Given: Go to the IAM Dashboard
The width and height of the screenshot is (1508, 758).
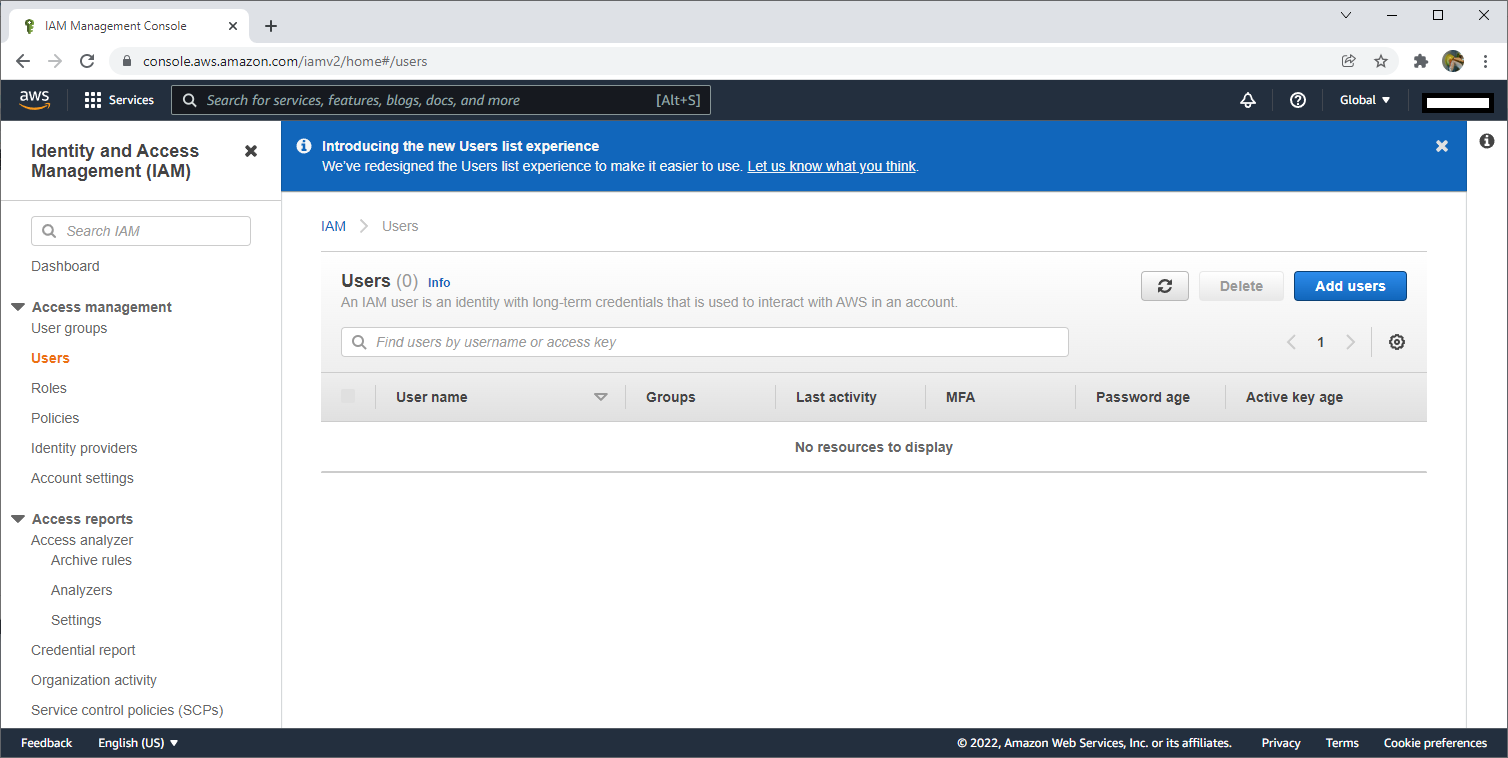Looking at the screenshot, I should point(65,266).
